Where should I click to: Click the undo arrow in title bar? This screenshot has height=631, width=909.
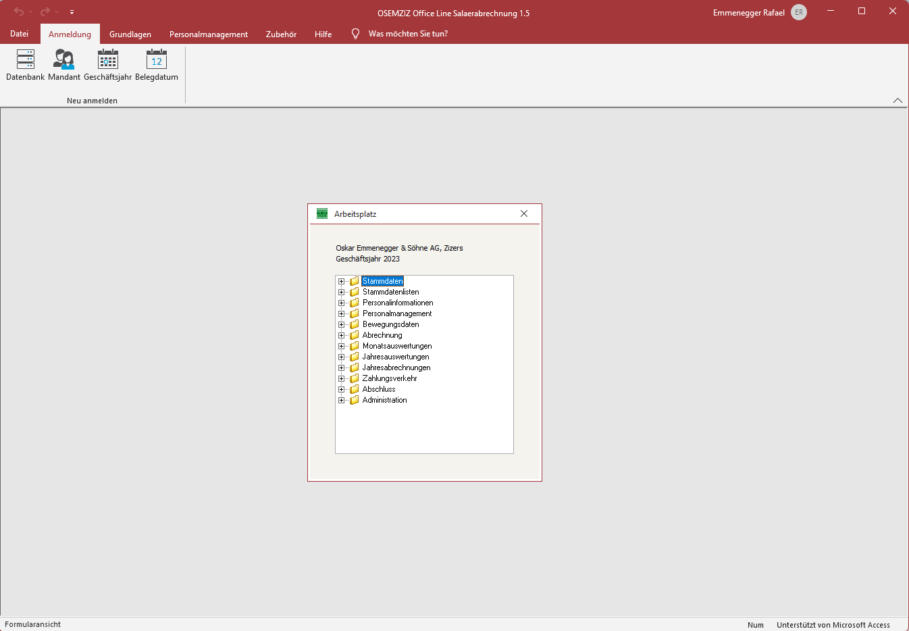tap(19, 12)
